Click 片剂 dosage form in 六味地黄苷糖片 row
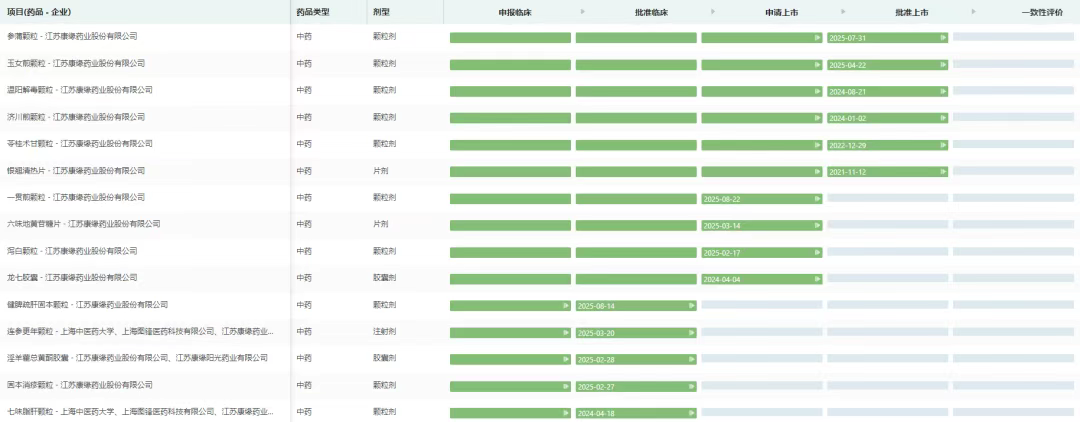This screenshot has width=1080, height=422. (381, 224)
